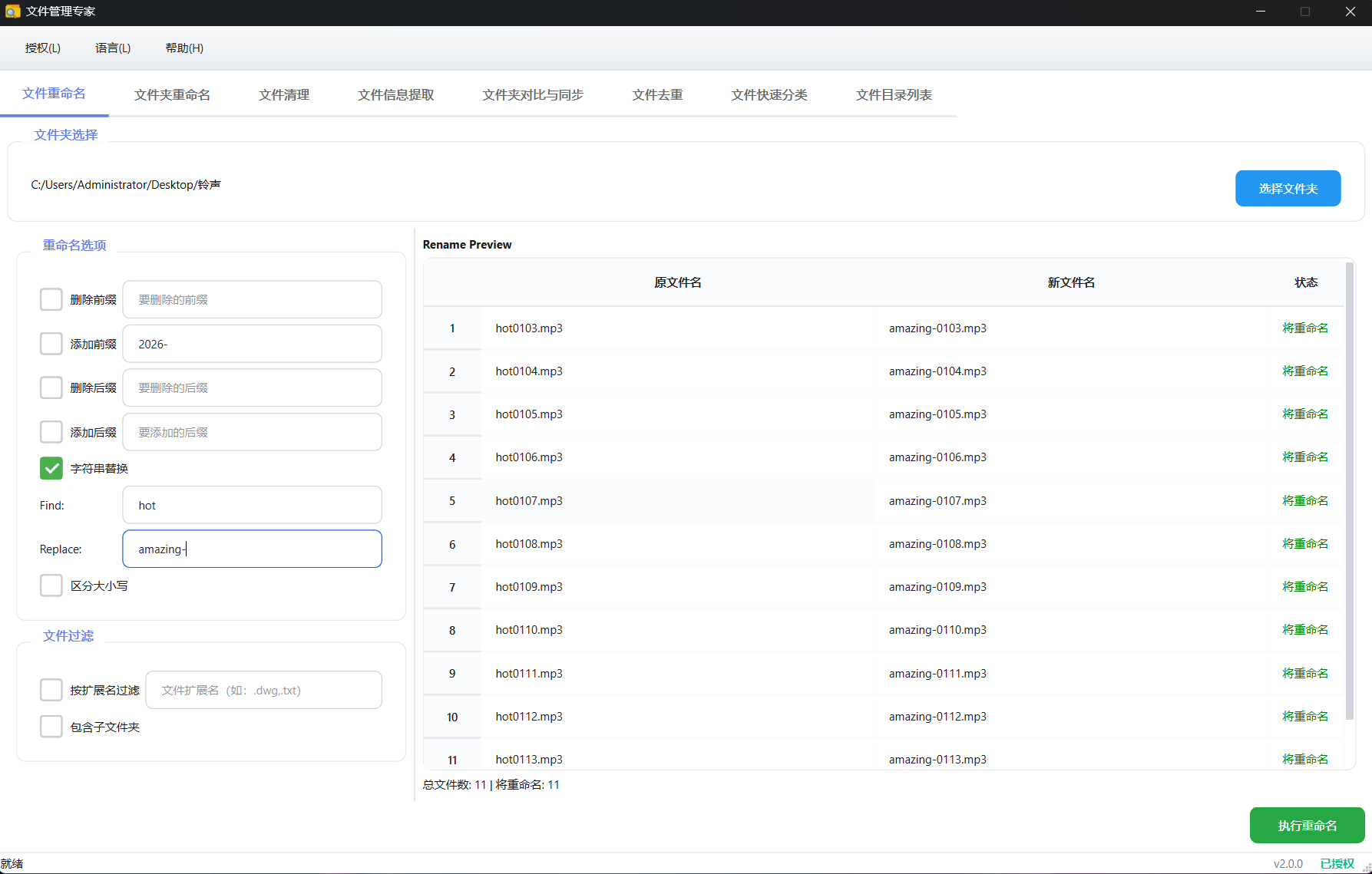Click the 原文件名 column header
The height and width of the screenshot is (874, 1372).
pyautogui.click(x=677, y=282)
